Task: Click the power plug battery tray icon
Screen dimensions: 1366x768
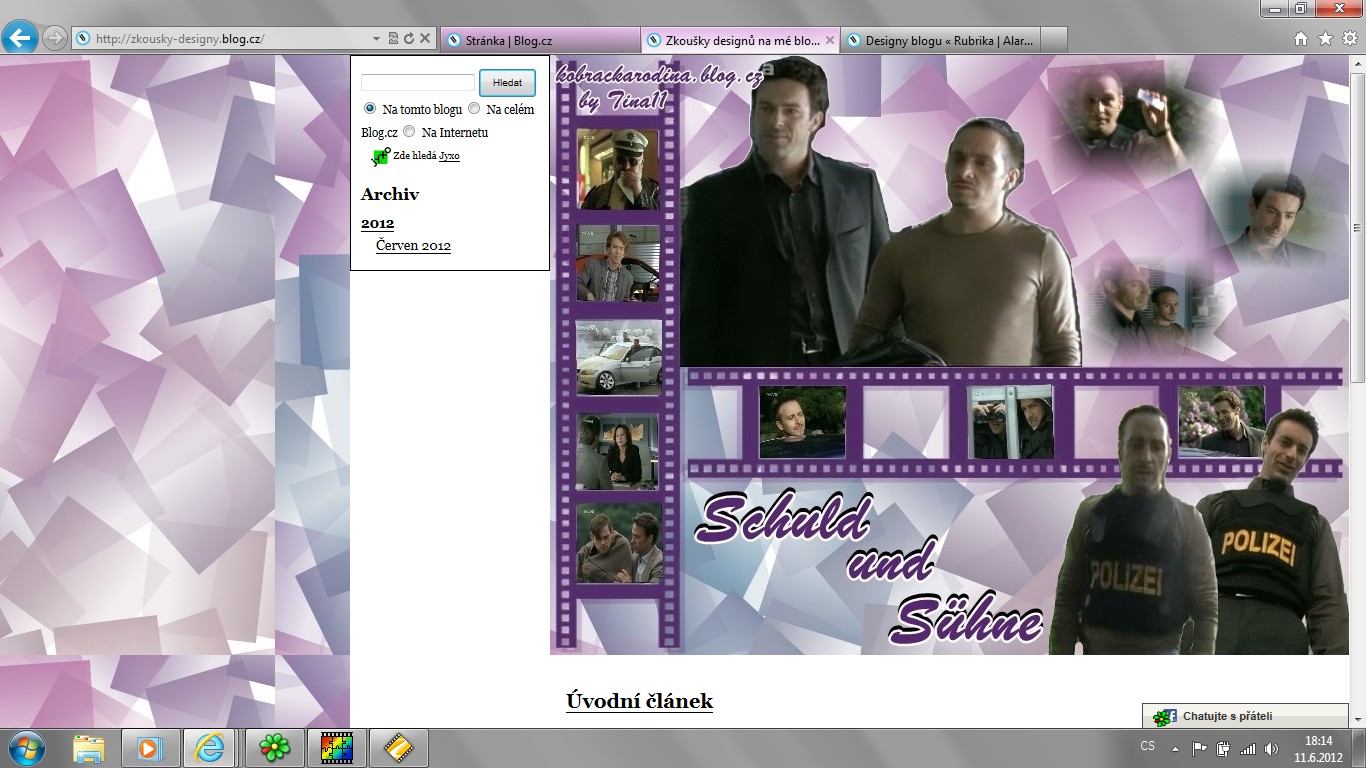Action: pyautogui.click(x=1223, y=748)
